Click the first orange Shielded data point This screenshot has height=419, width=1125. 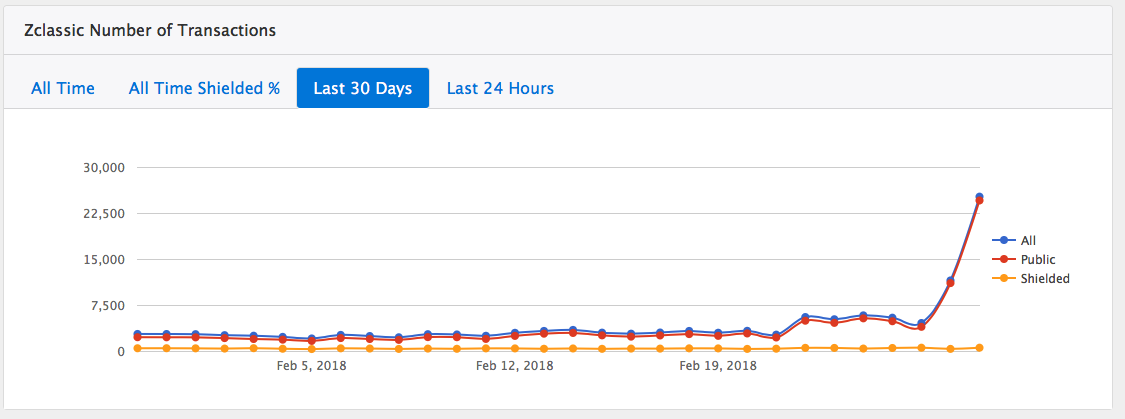138,349
